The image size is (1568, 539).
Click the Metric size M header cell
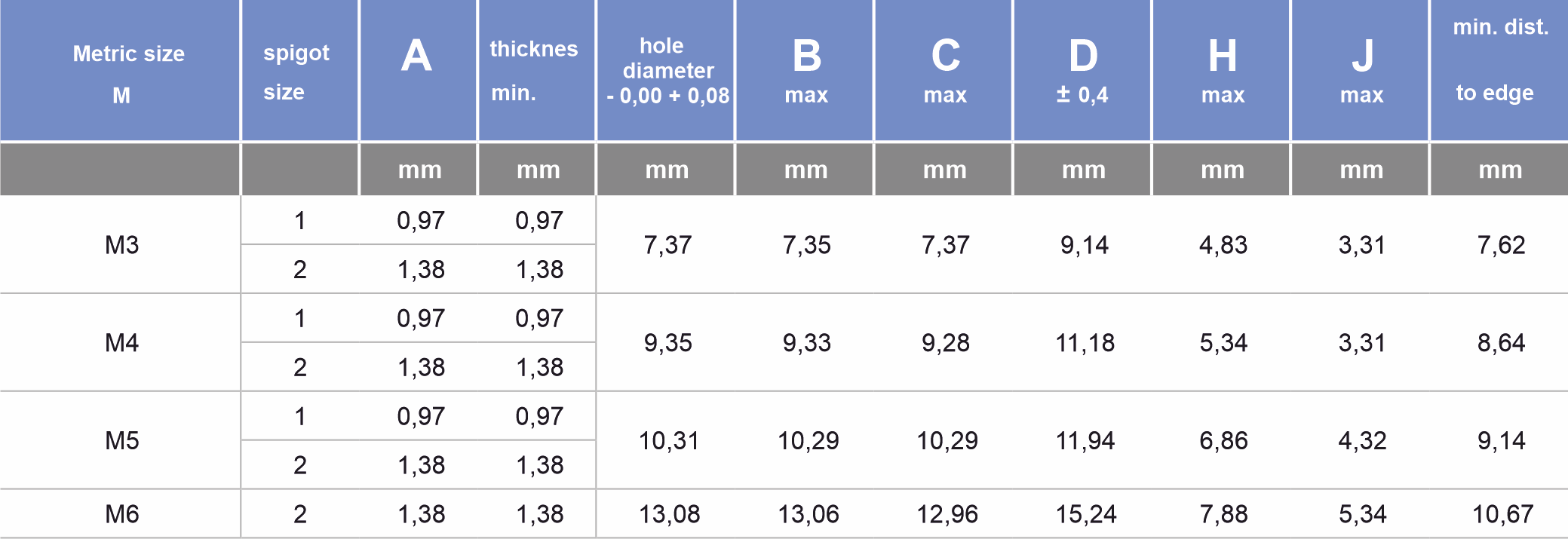point(120,70)
